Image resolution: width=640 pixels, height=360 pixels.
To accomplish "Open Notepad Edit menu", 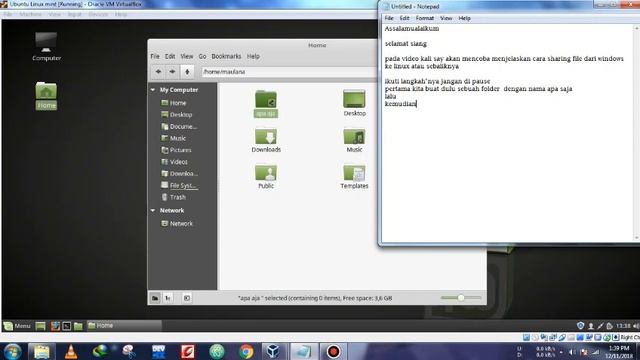I will tap(404, 18).
